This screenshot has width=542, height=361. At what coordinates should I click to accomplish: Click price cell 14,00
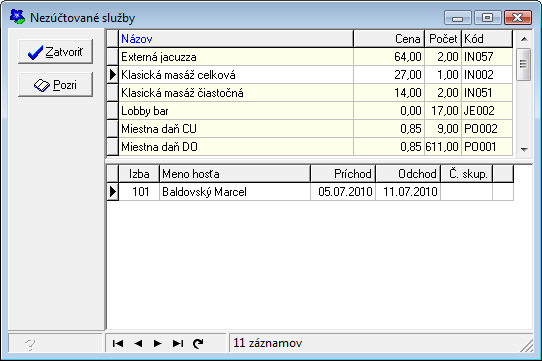tap(389, 93)
